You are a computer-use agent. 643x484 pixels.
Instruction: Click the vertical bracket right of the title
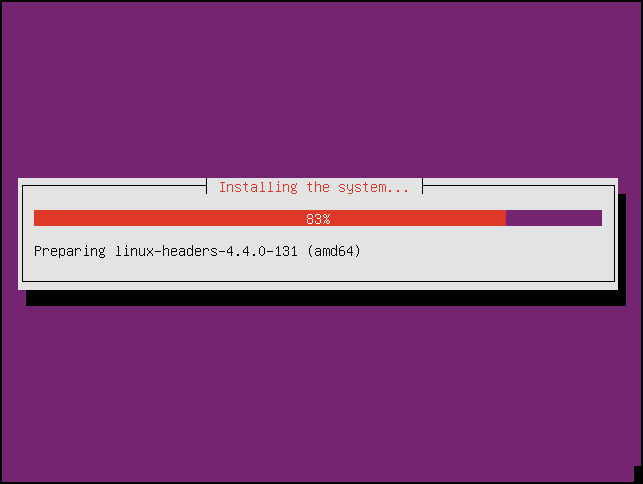[422, 186]
